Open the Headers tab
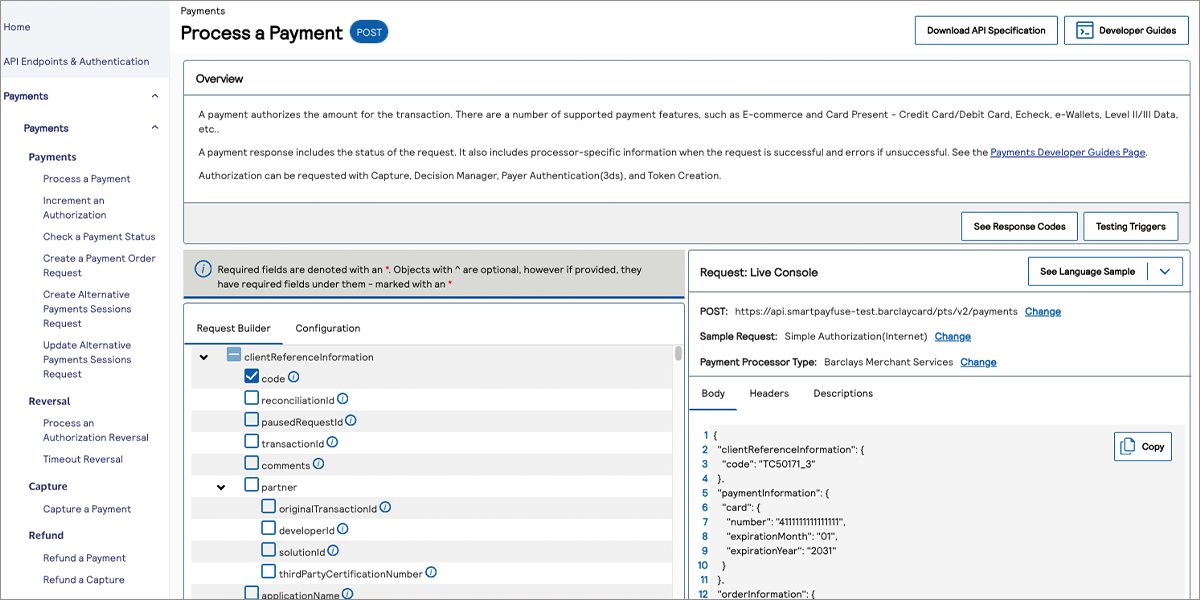 pyautogui.click(x=769, y=393)
